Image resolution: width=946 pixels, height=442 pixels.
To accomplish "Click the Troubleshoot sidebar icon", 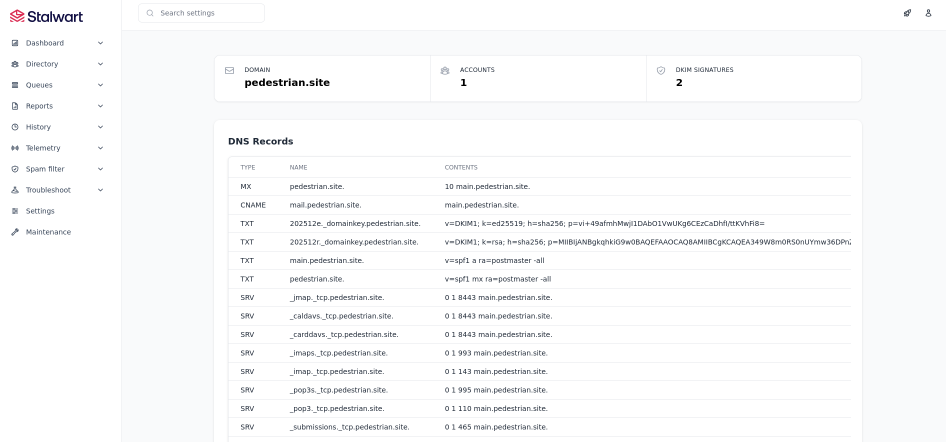I will pos(15,190).
